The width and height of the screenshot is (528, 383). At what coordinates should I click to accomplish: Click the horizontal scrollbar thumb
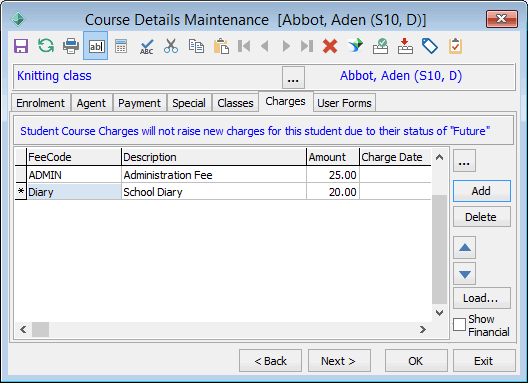pyautogui.click(x=40, y=329)
